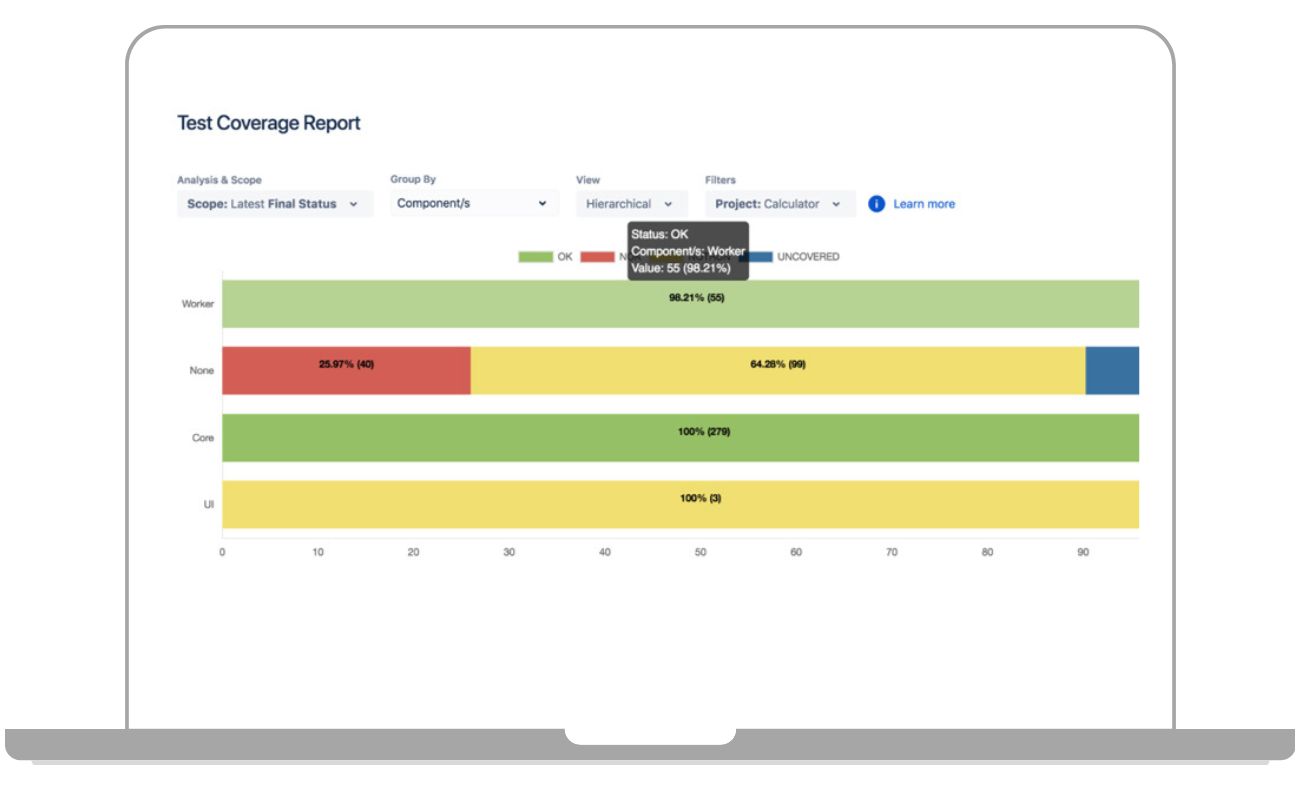Open the Analysis & Scope dropdown
1300x790 pixels.
(274, 204)
